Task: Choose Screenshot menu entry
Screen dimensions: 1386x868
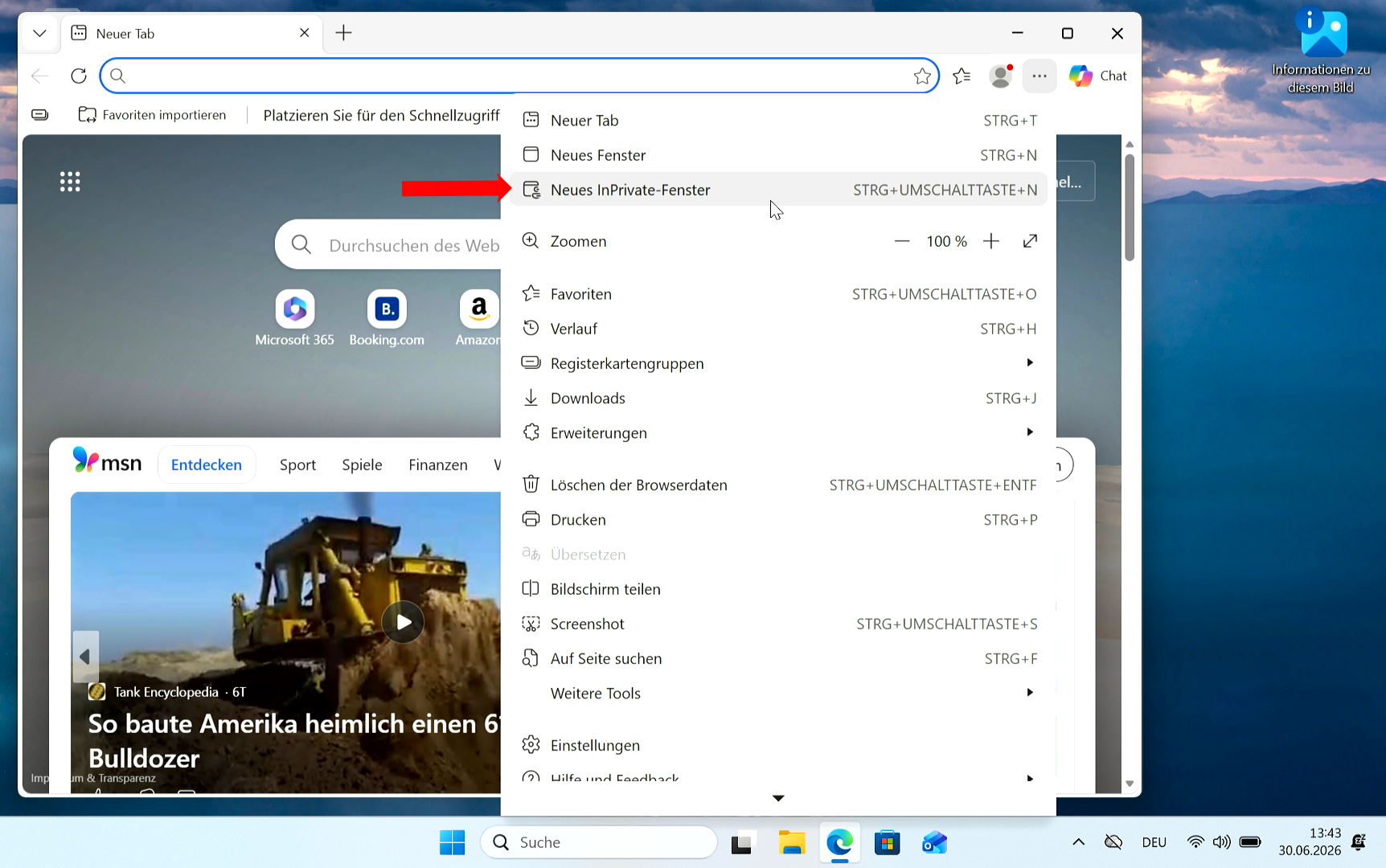Action: coord(778,624)
